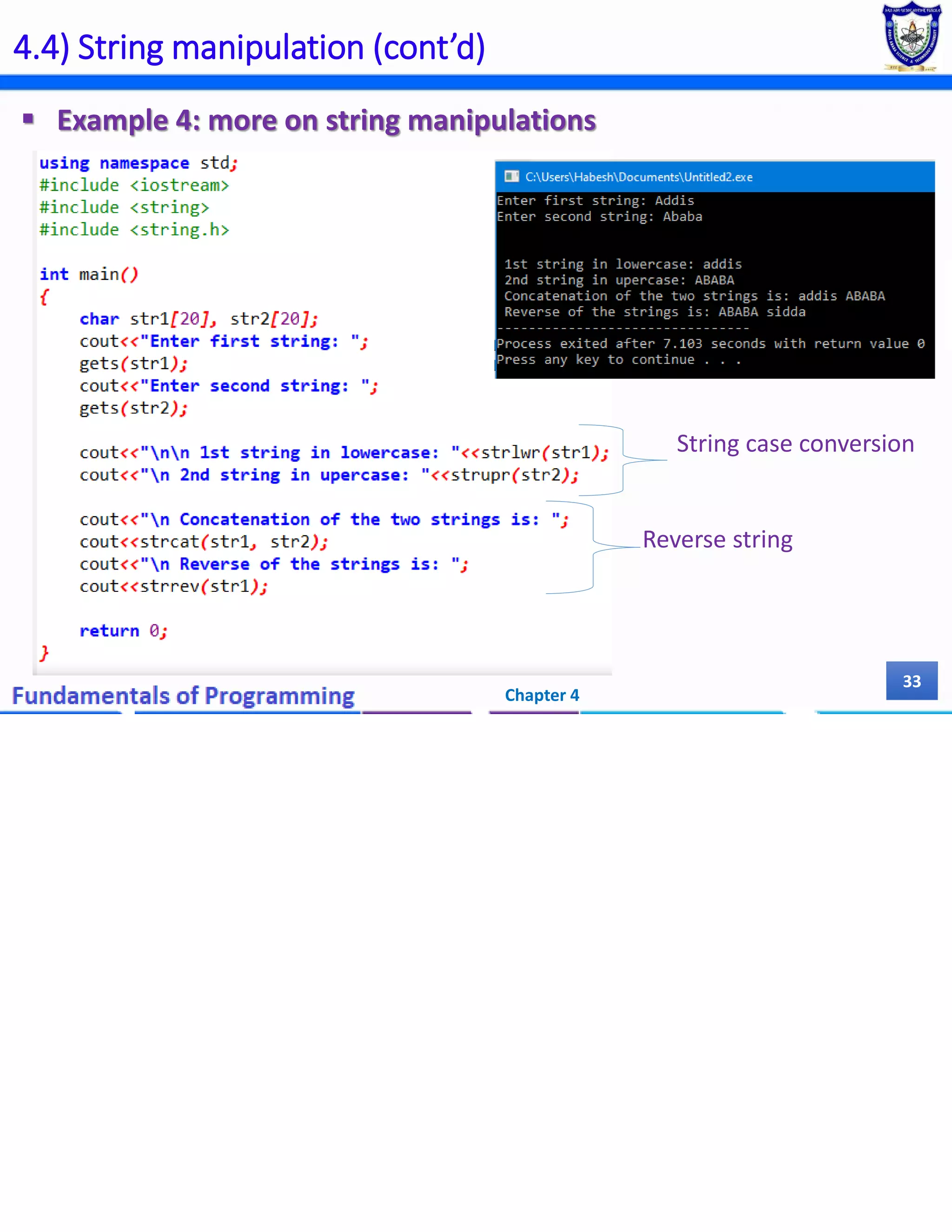The image size is (952, 1232).
Task: Click code line 'cout<<strcat(str1, str2);'
Action: tap(204, 542)
